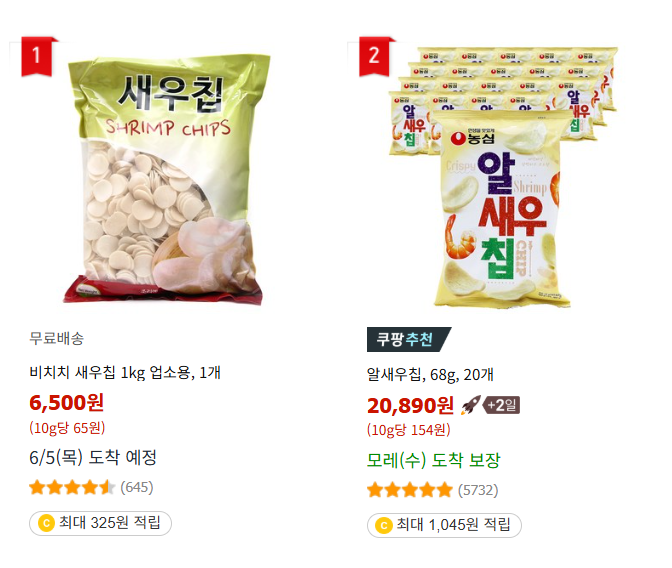Click the coin icon beside 최대 325원 적립
This screenshot has height=568, width=672.
coord(46,523)
